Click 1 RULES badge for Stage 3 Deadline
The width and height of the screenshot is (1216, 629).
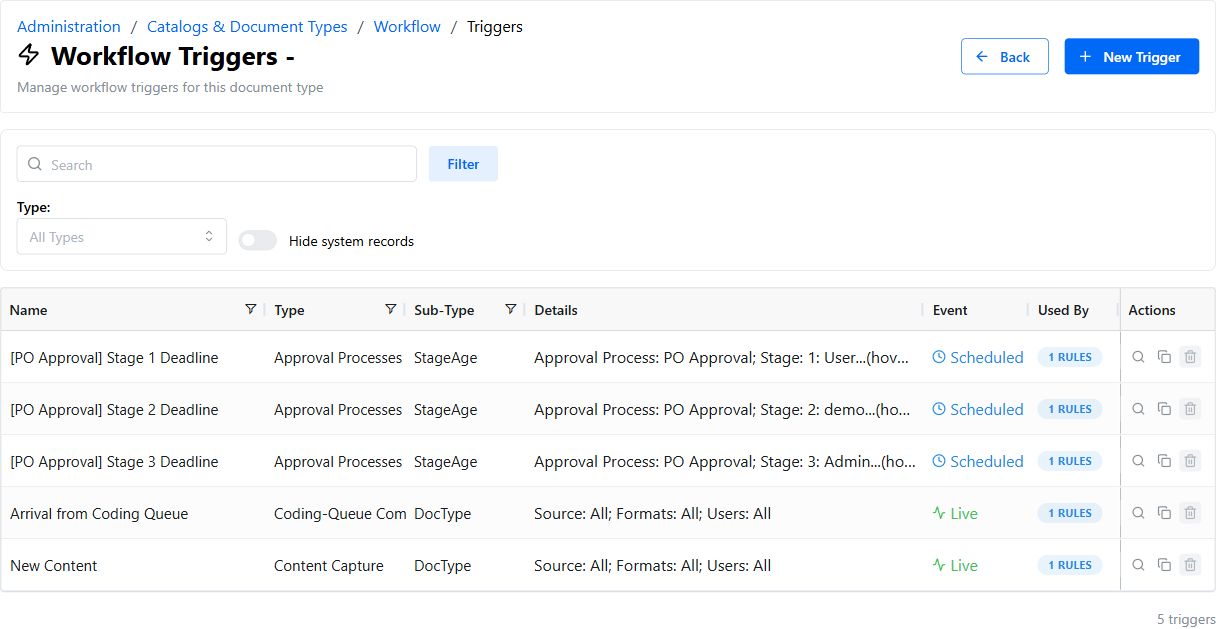[x=1070, y=461]
